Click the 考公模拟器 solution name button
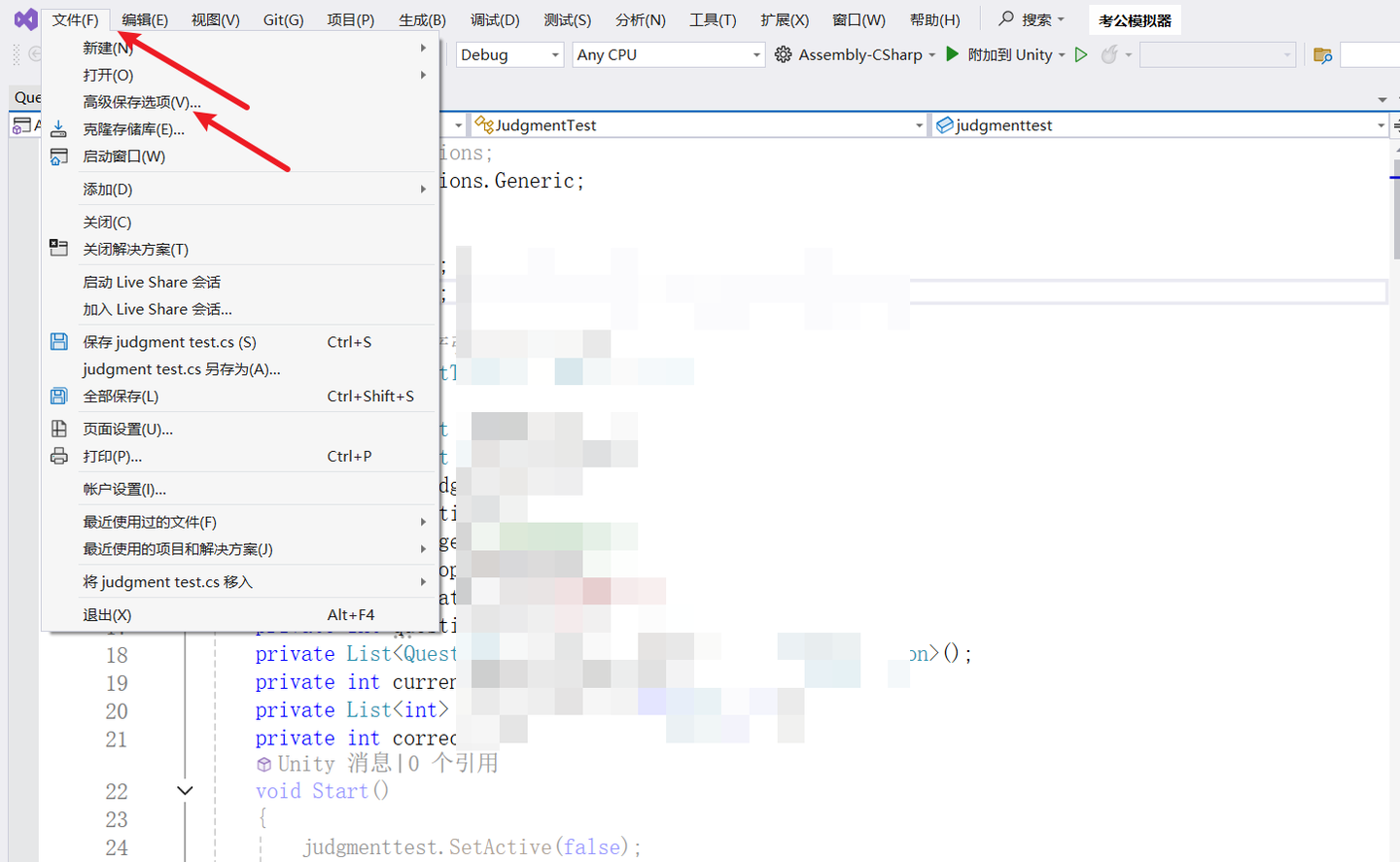 pos(1135,20)
